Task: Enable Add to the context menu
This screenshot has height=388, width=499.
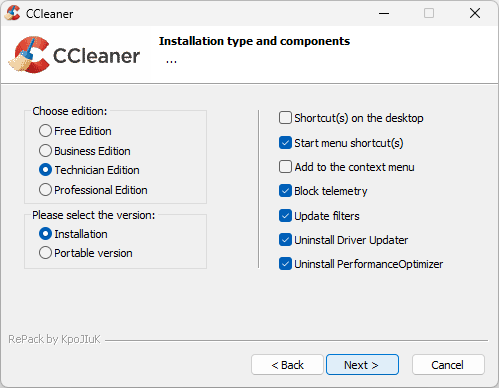Action: (x=285, y=167)
